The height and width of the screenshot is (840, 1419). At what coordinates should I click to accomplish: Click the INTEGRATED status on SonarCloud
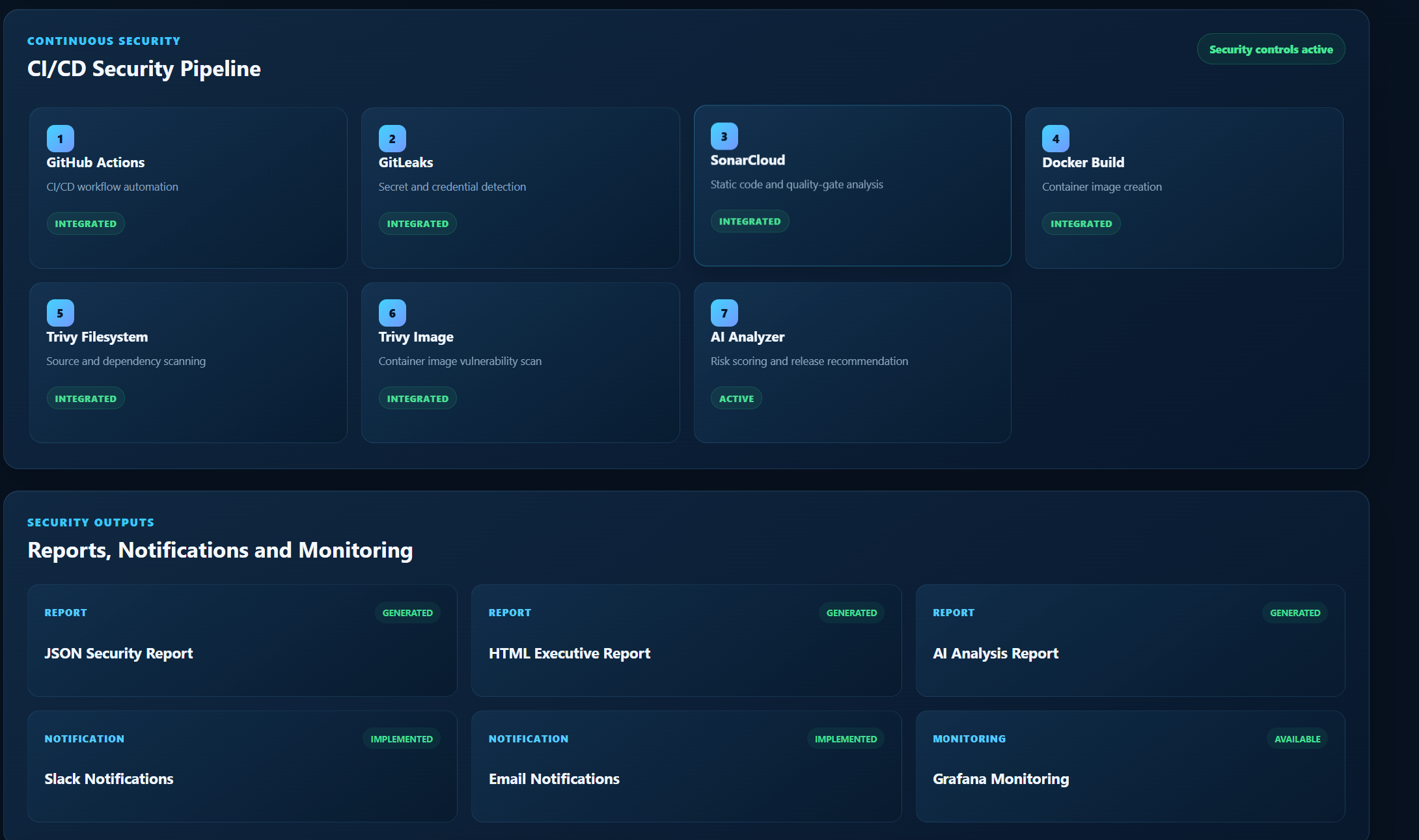750,221
